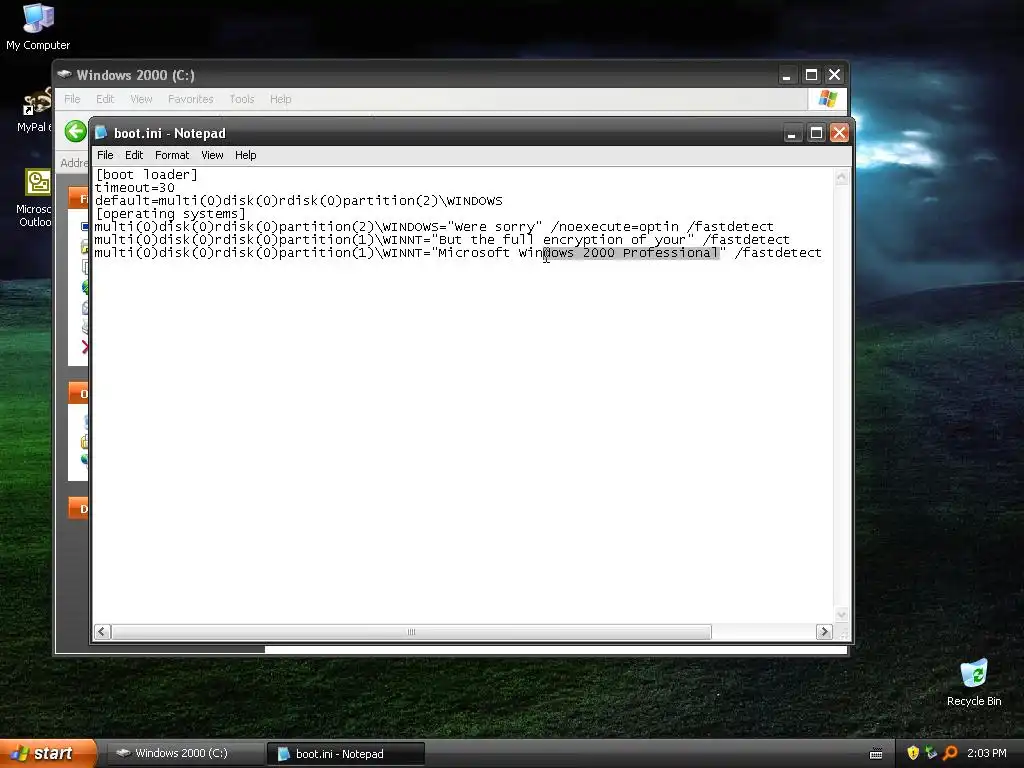The width and height of the screenshot is (1024, 768).
Task: Open Notepad Help menu
Action: pyautogui.click(x=246, y=155)
